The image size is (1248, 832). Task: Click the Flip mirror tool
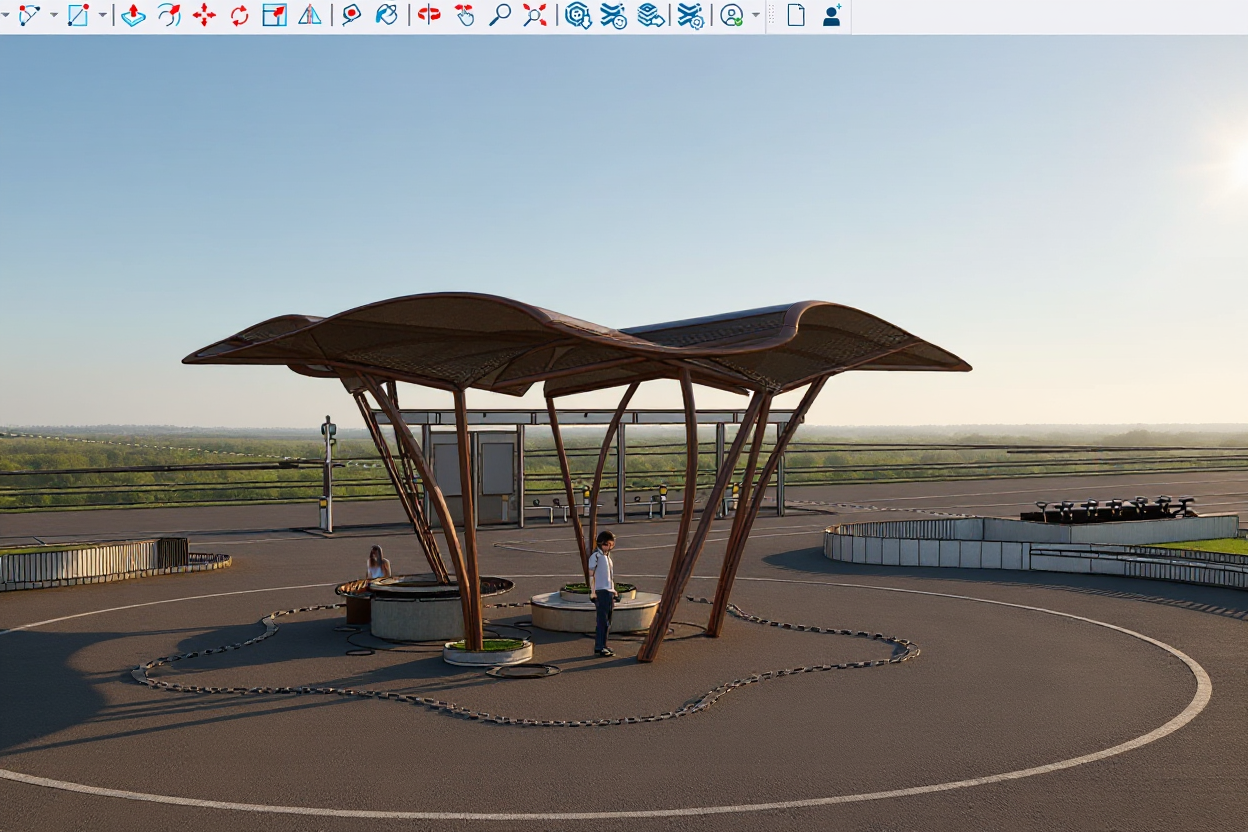click(310, 15)
